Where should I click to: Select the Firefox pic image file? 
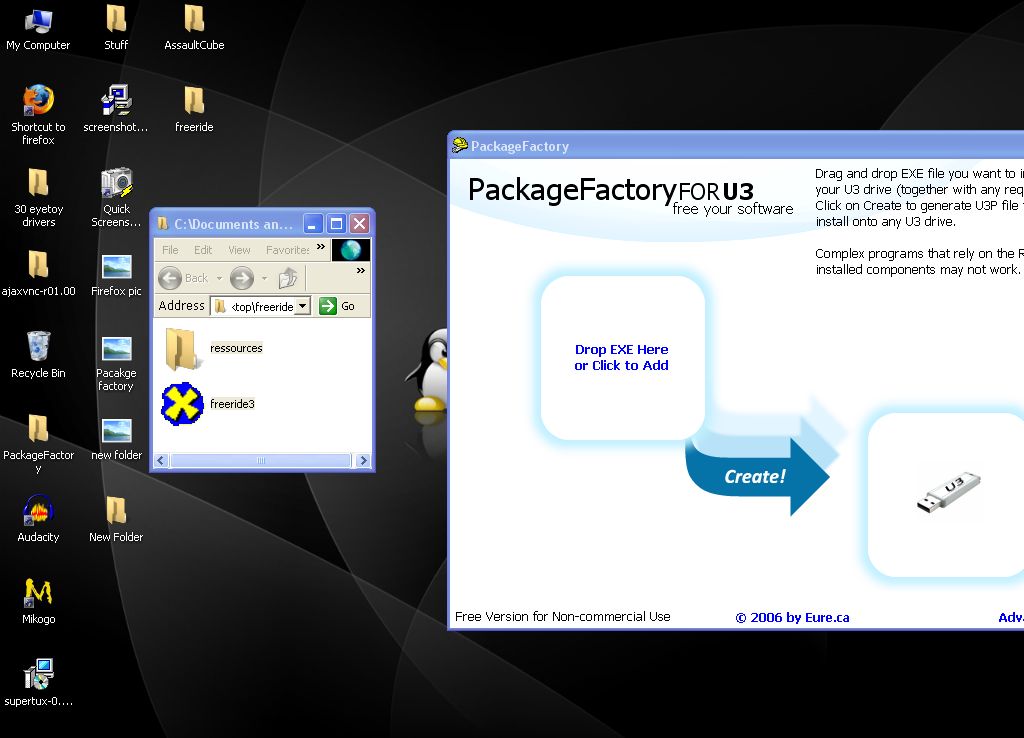116,274
